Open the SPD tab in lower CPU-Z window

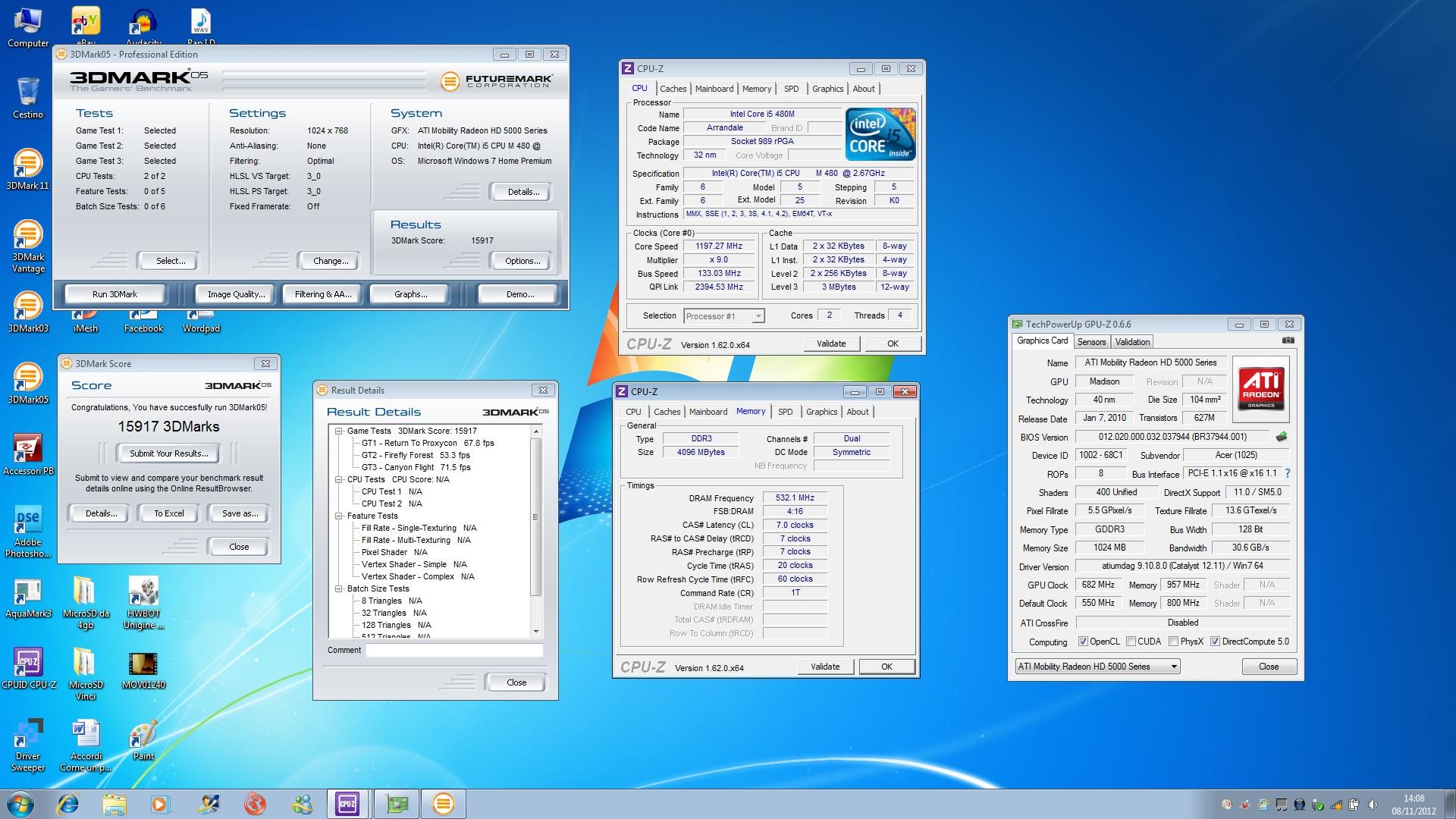pyautogui.click(x=786, y=412)
